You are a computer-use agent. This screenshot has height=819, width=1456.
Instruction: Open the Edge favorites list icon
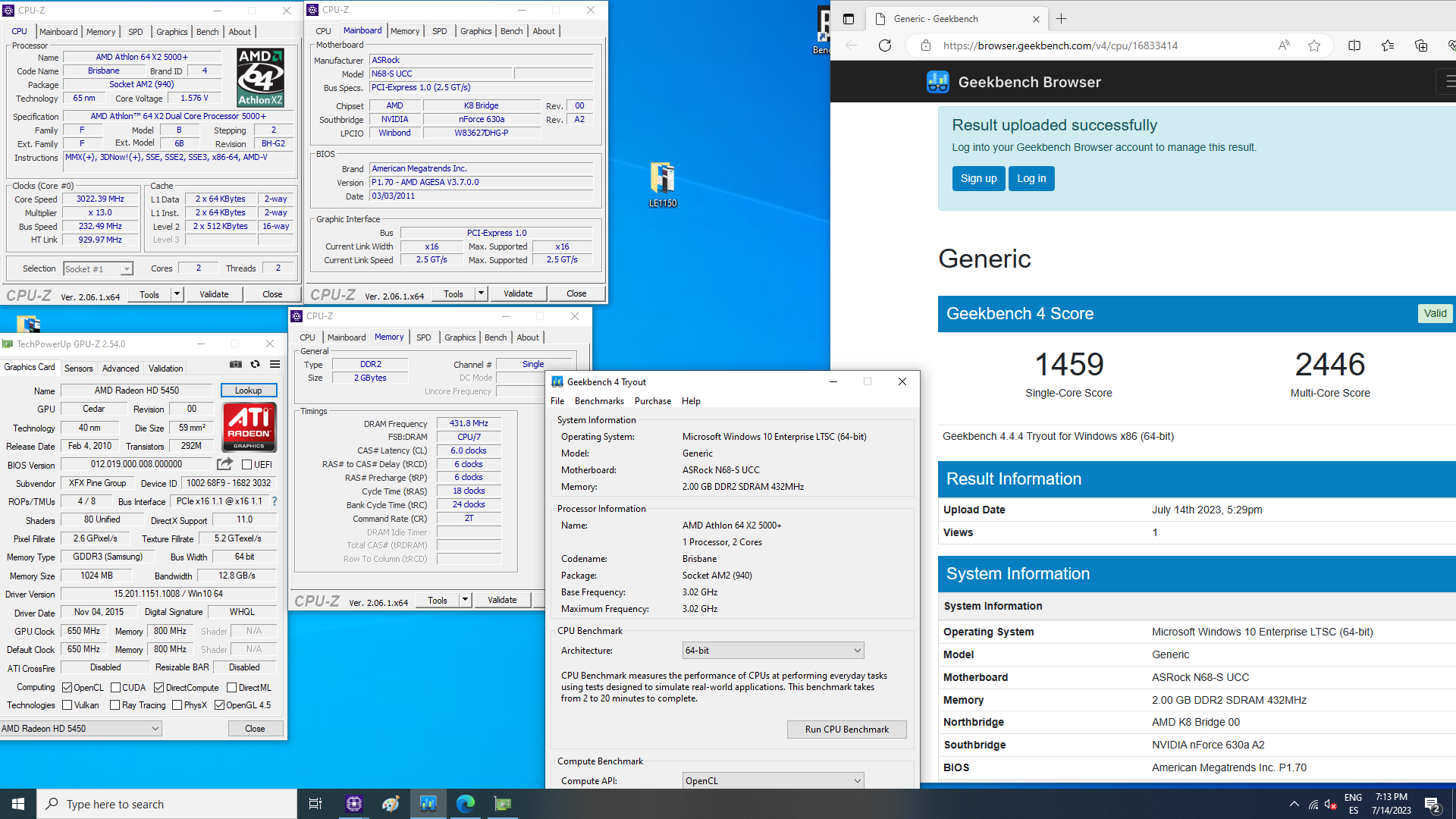point(1388,45)
